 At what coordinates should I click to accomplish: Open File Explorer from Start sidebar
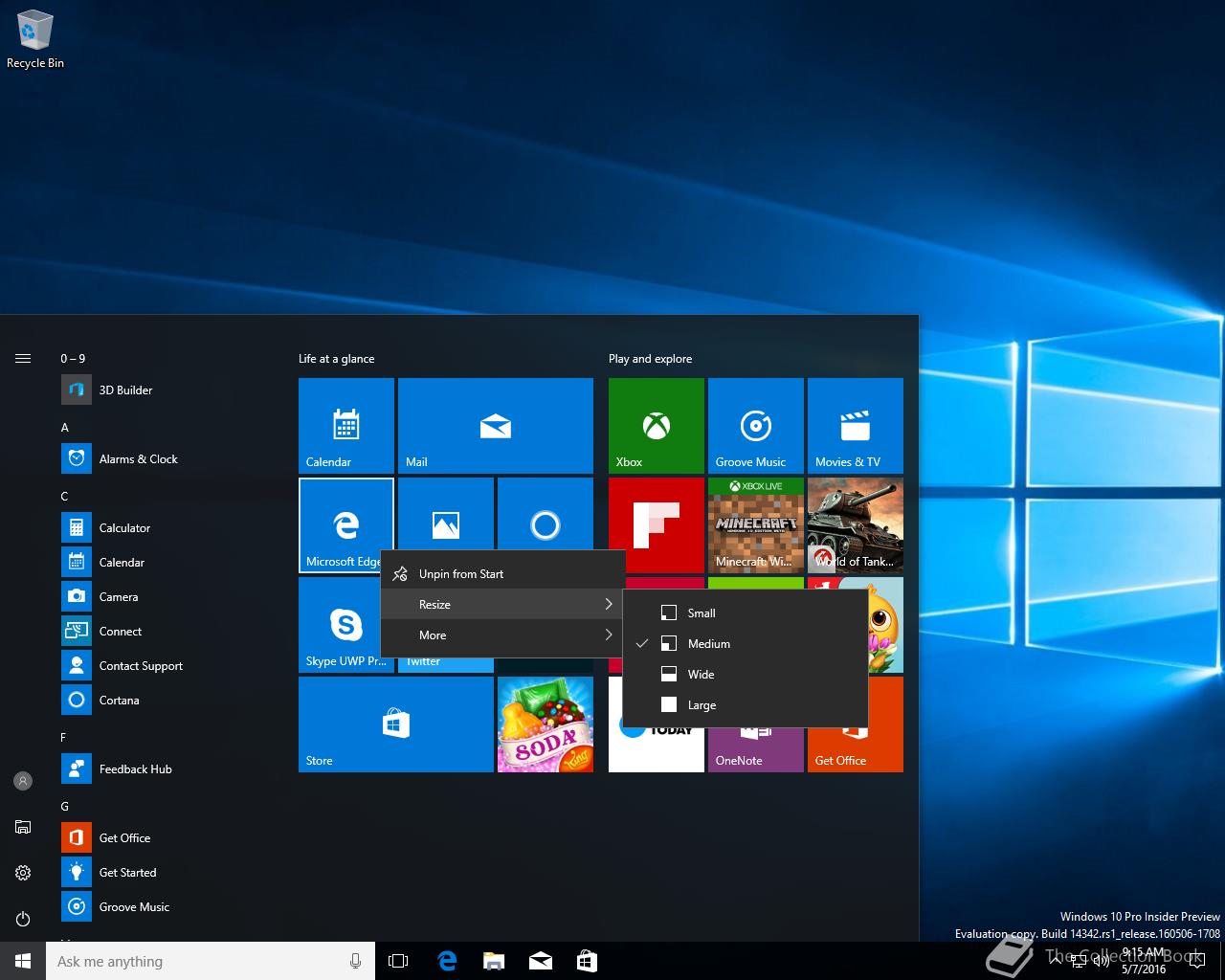(23, 827)
